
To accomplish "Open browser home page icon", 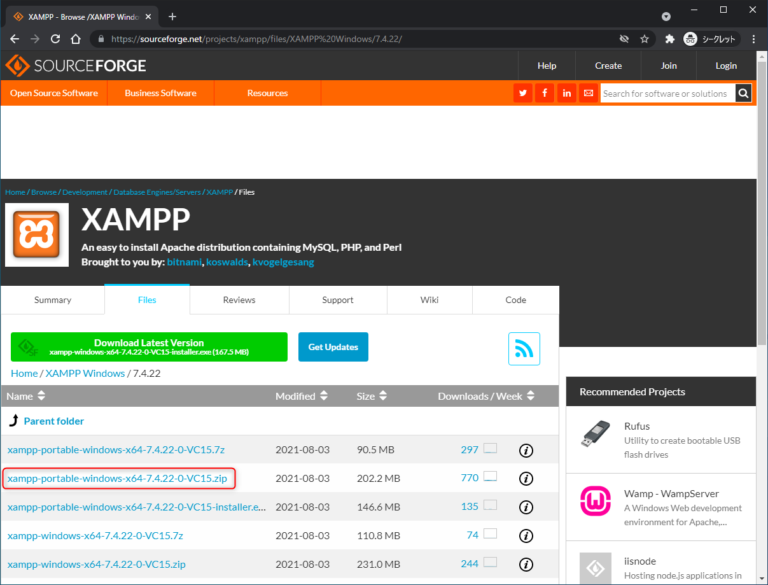I will click(x=75, y=39).
